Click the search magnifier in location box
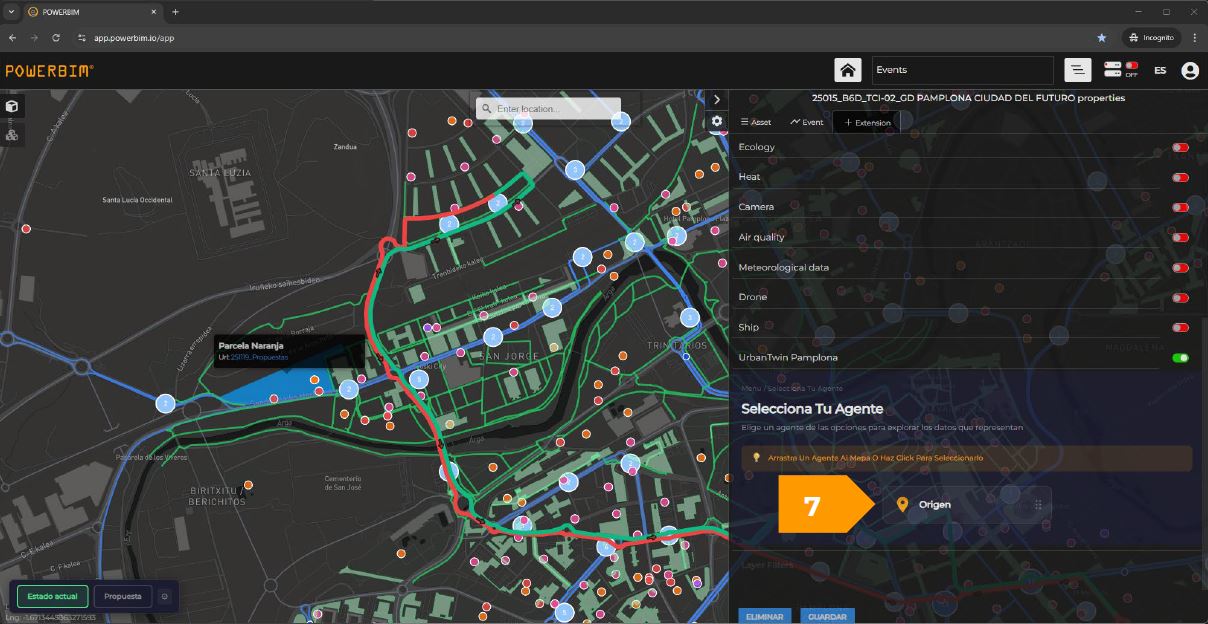The width and height of the screenshot is (1208, 624). [x=486, y=109]
